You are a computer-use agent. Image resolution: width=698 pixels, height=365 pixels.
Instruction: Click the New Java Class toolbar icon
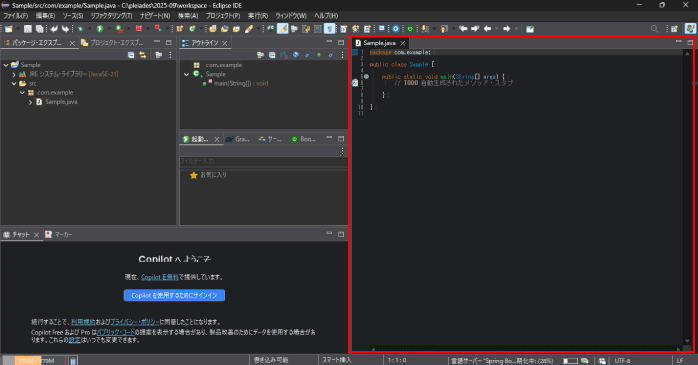(192, 29)
